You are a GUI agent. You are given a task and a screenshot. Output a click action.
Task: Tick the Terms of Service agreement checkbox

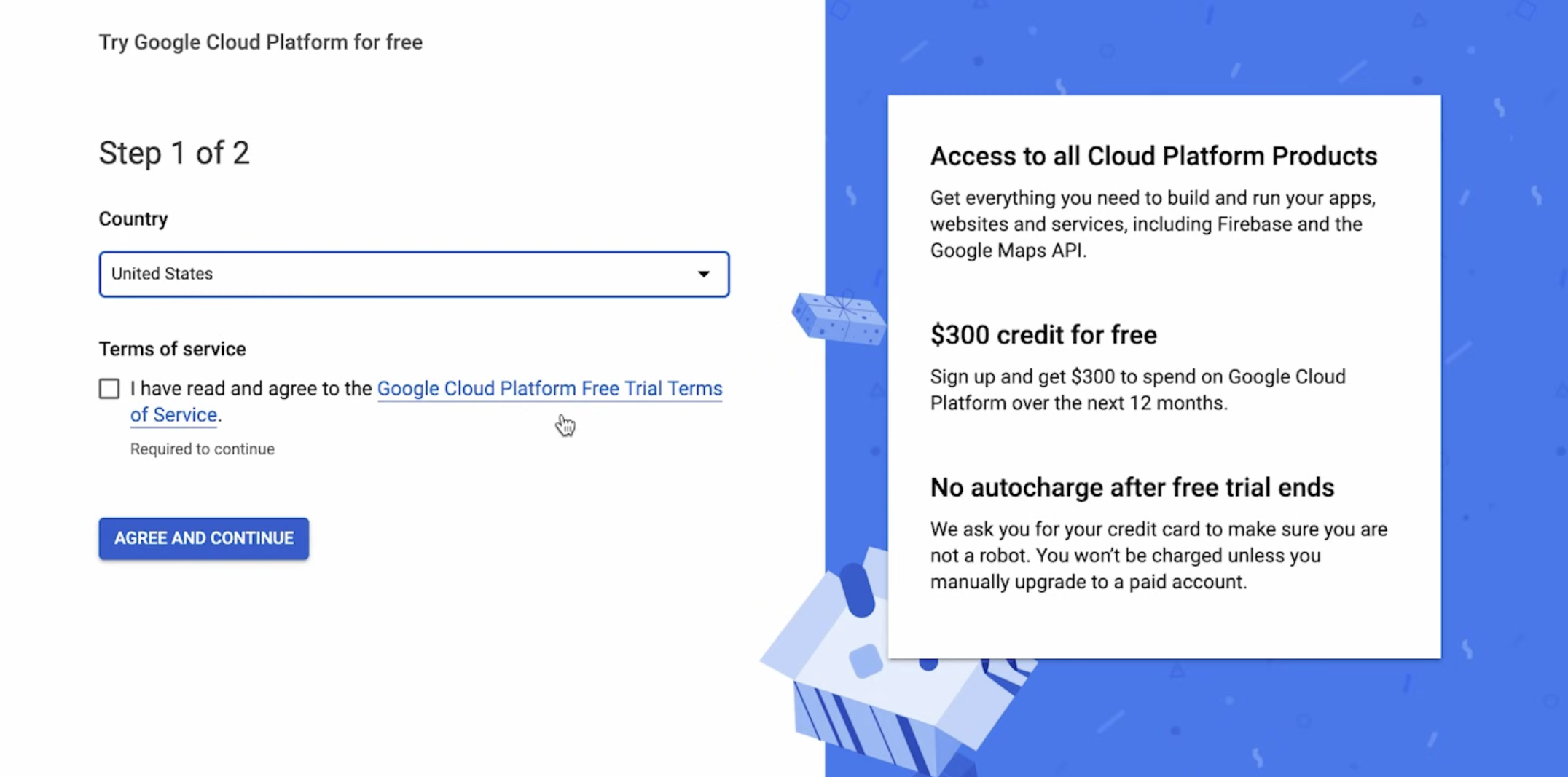click(109, 389)
